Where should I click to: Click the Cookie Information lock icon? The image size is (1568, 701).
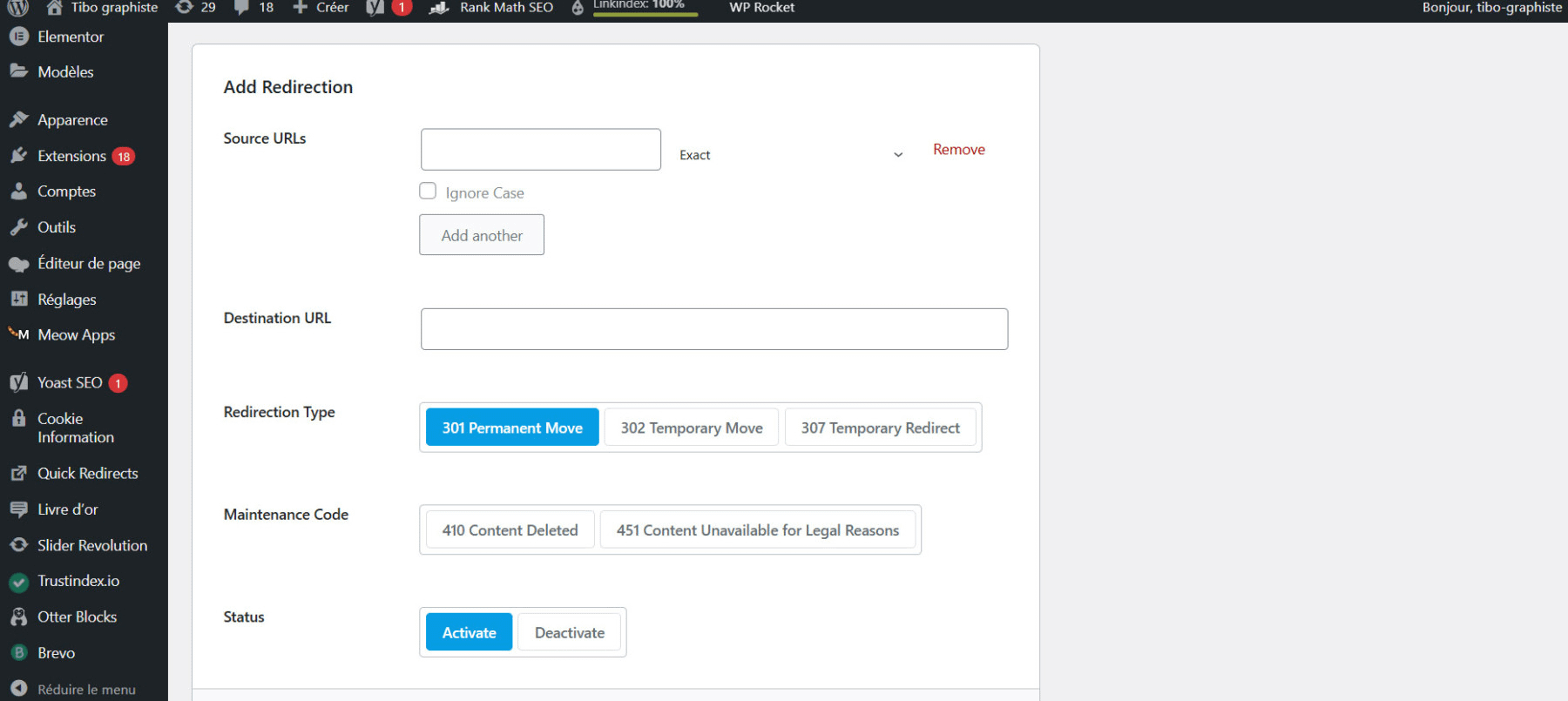click(19, 418)
